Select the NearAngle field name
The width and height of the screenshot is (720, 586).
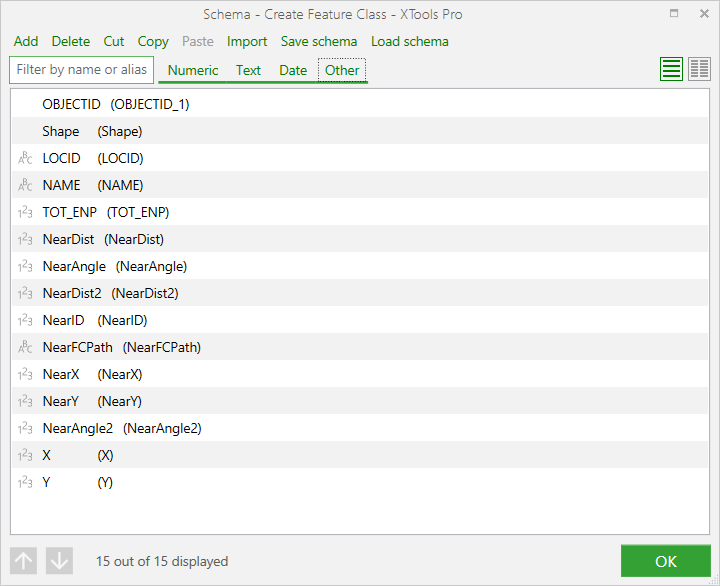pyautogui.click(x=74, y=266)
